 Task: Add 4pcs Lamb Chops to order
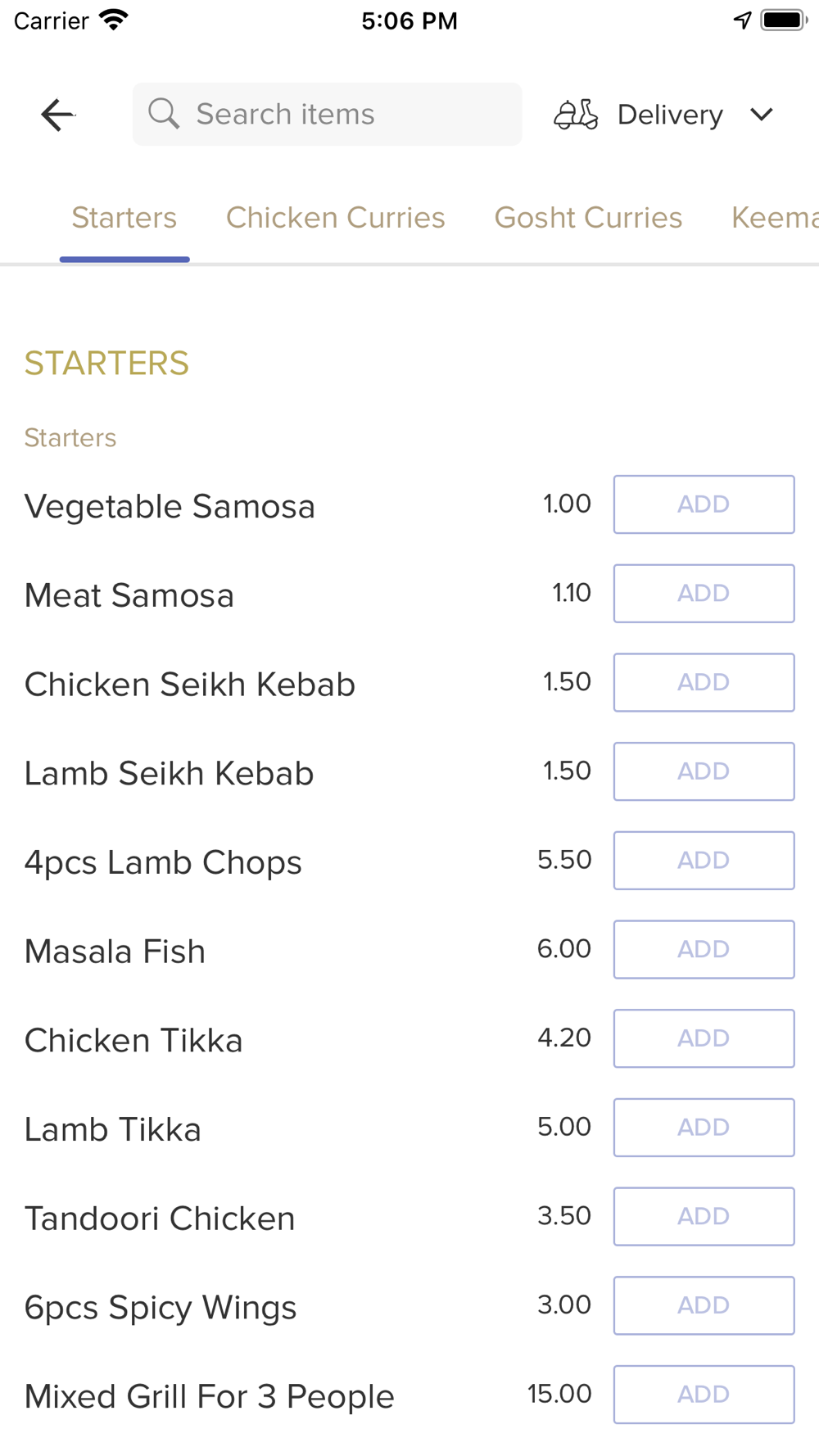pyautogui.click(x=704, y=861)
